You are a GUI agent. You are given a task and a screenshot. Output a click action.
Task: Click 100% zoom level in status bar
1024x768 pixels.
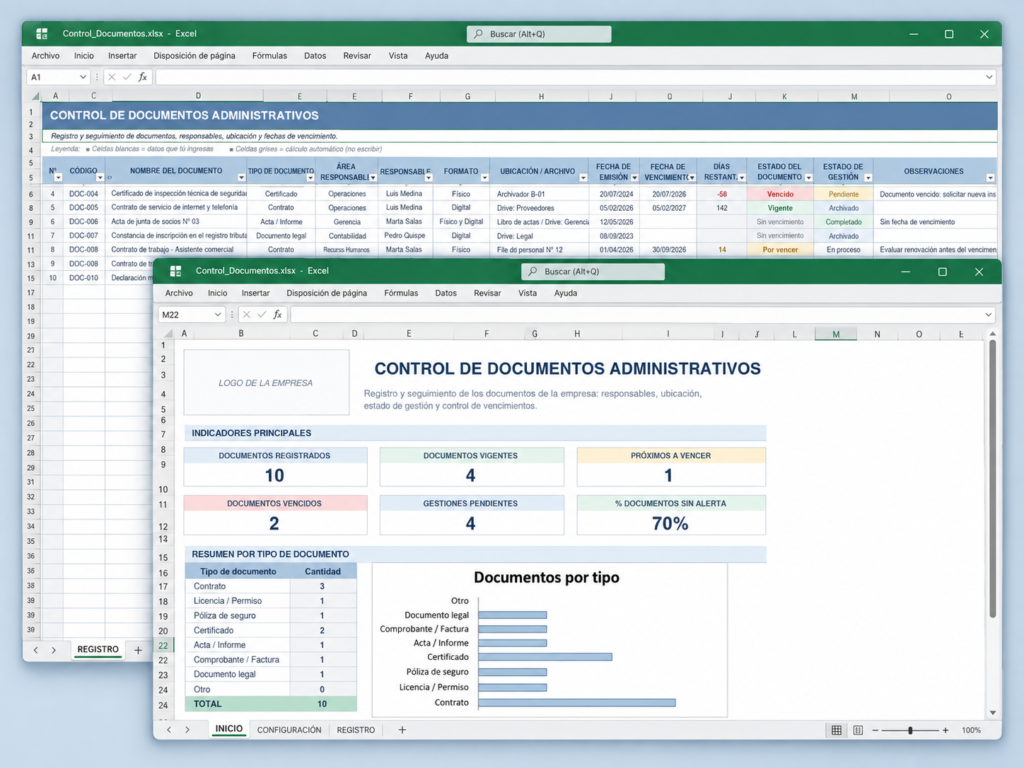972,730
